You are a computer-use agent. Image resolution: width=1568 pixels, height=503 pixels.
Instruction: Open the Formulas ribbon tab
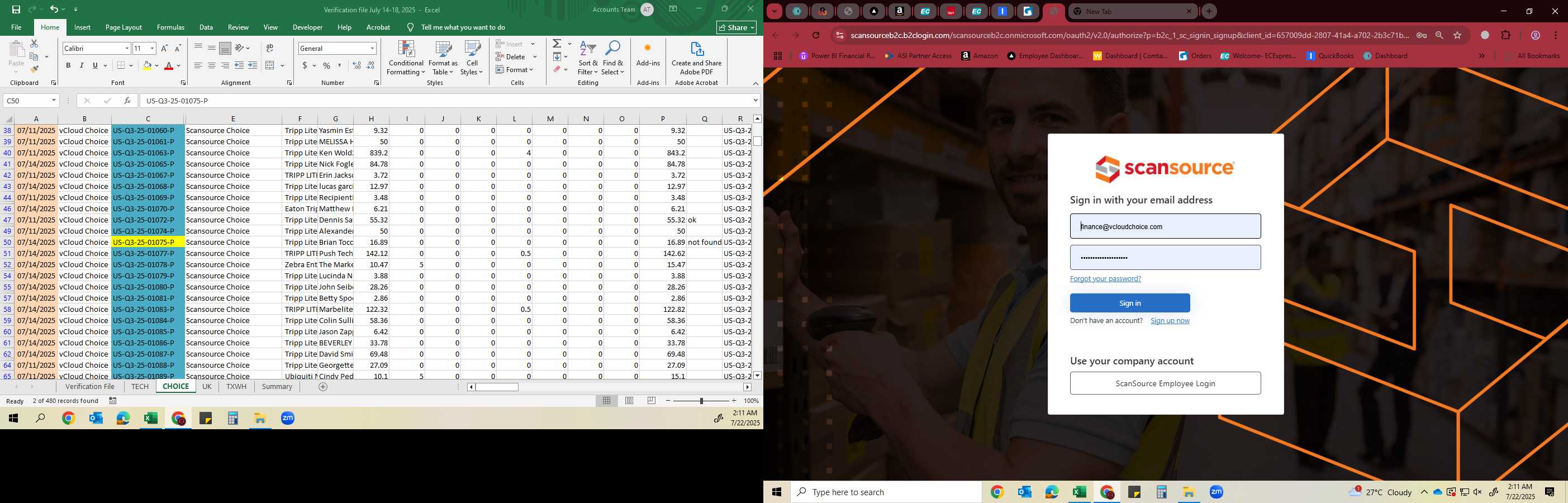(170, 27)
